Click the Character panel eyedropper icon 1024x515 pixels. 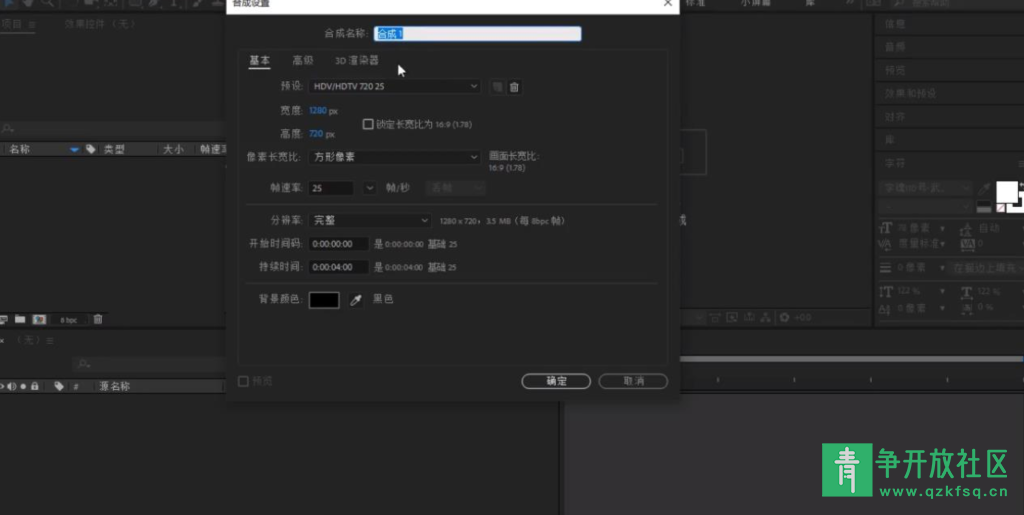[x=984, y=189]
